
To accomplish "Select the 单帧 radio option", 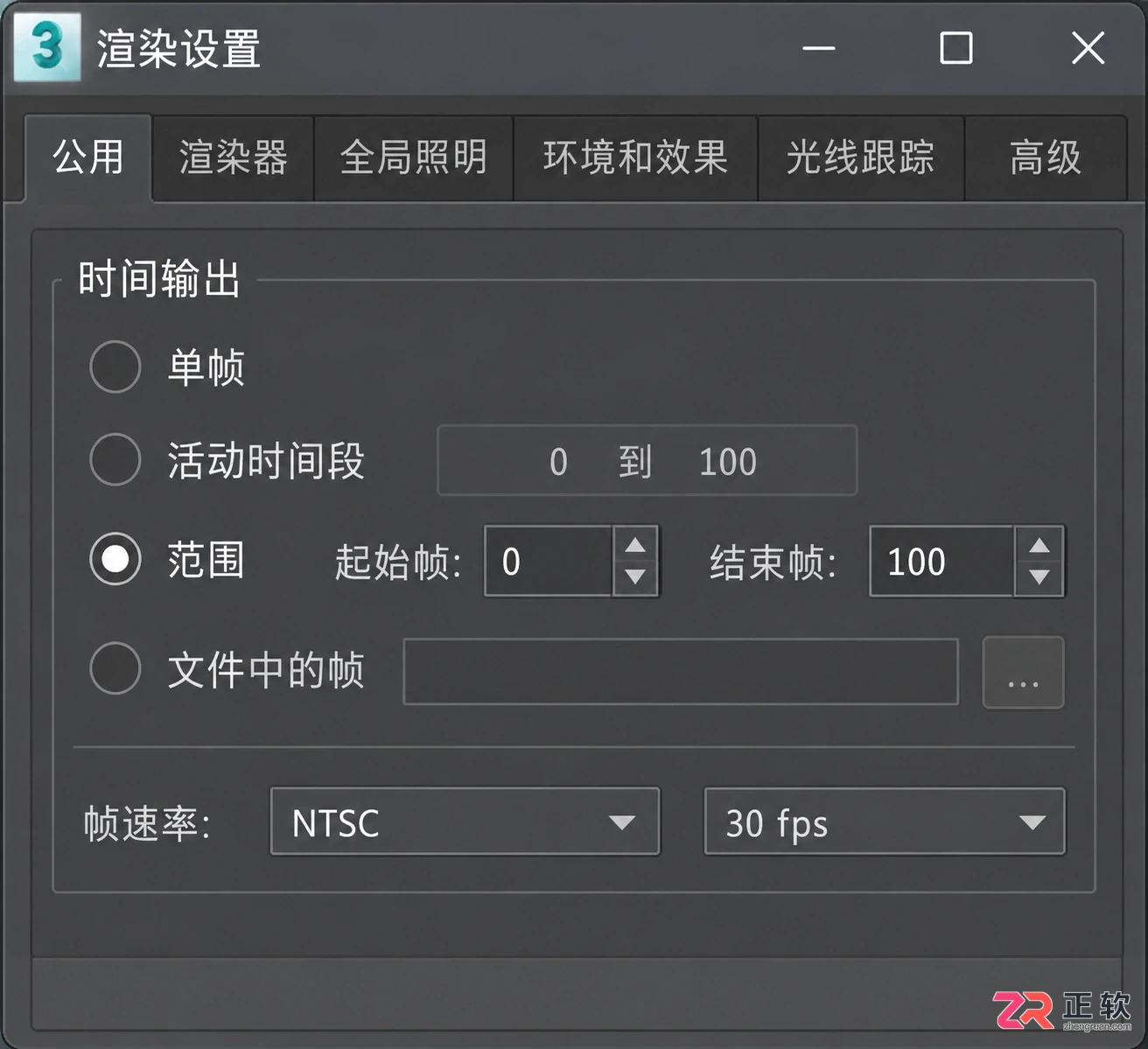I will (115, 367).
